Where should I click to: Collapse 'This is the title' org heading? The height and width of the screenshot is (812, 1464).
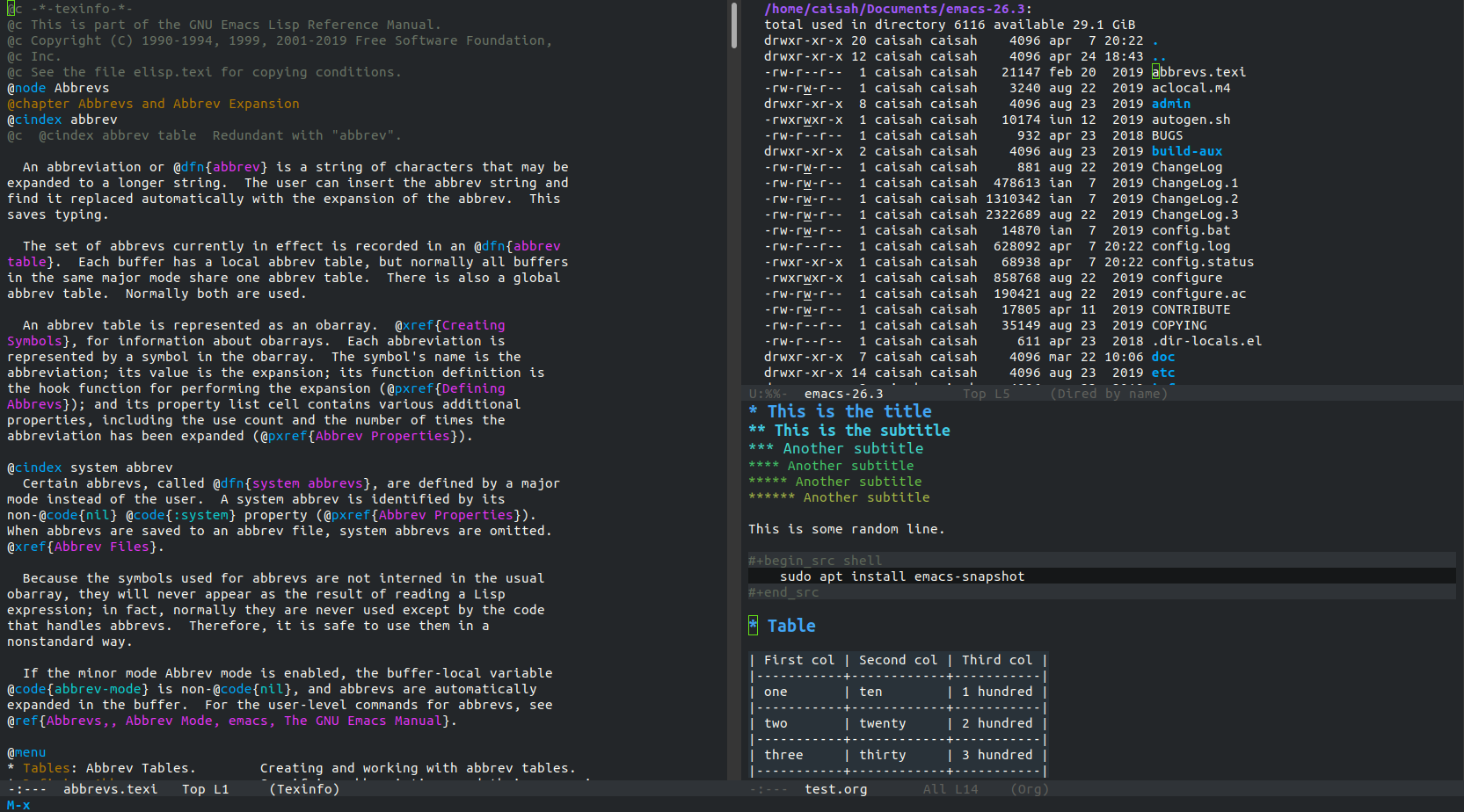coord(840,411)
